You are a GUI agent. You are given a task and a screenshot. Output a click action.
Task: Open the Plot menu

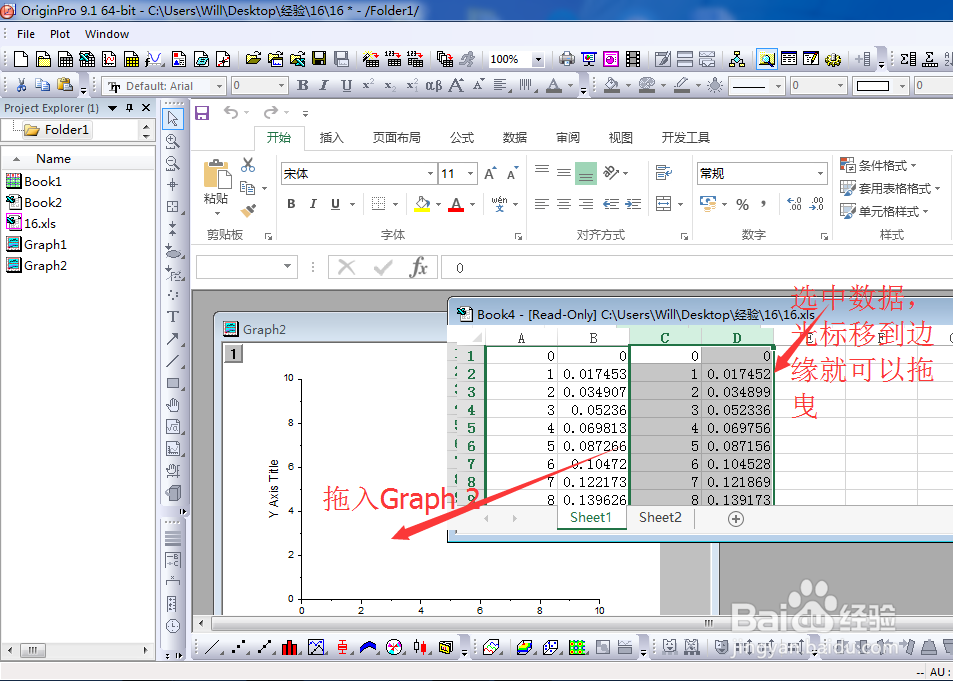[60, 34]
